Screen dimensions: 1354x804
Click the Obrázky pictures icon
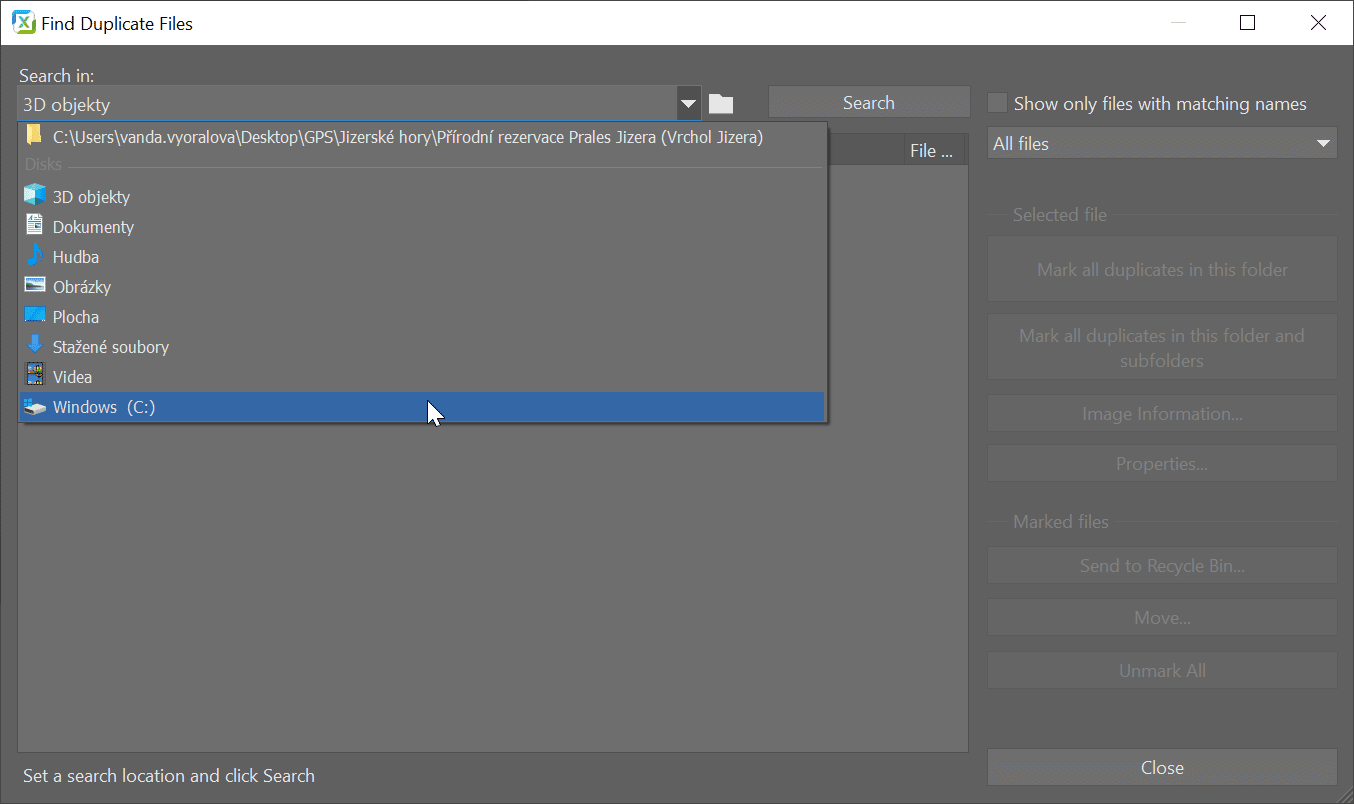34,286
